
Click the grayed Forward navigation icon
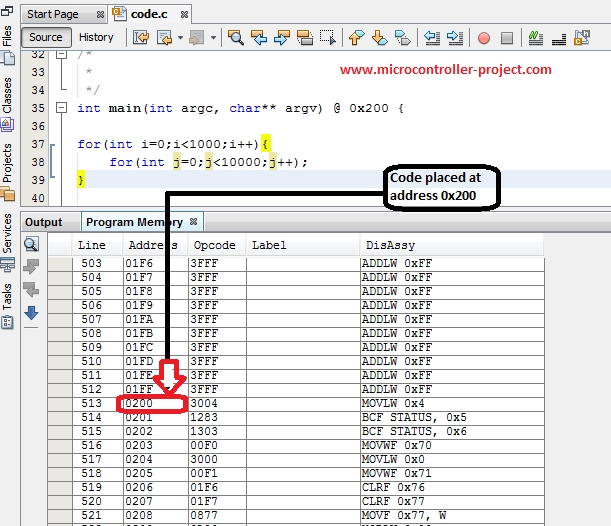tap(196, 38)
